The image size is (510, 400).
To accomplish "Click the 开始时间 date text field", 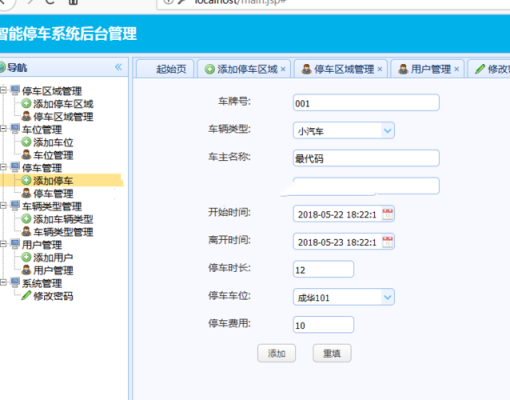I will coord(337,214).
